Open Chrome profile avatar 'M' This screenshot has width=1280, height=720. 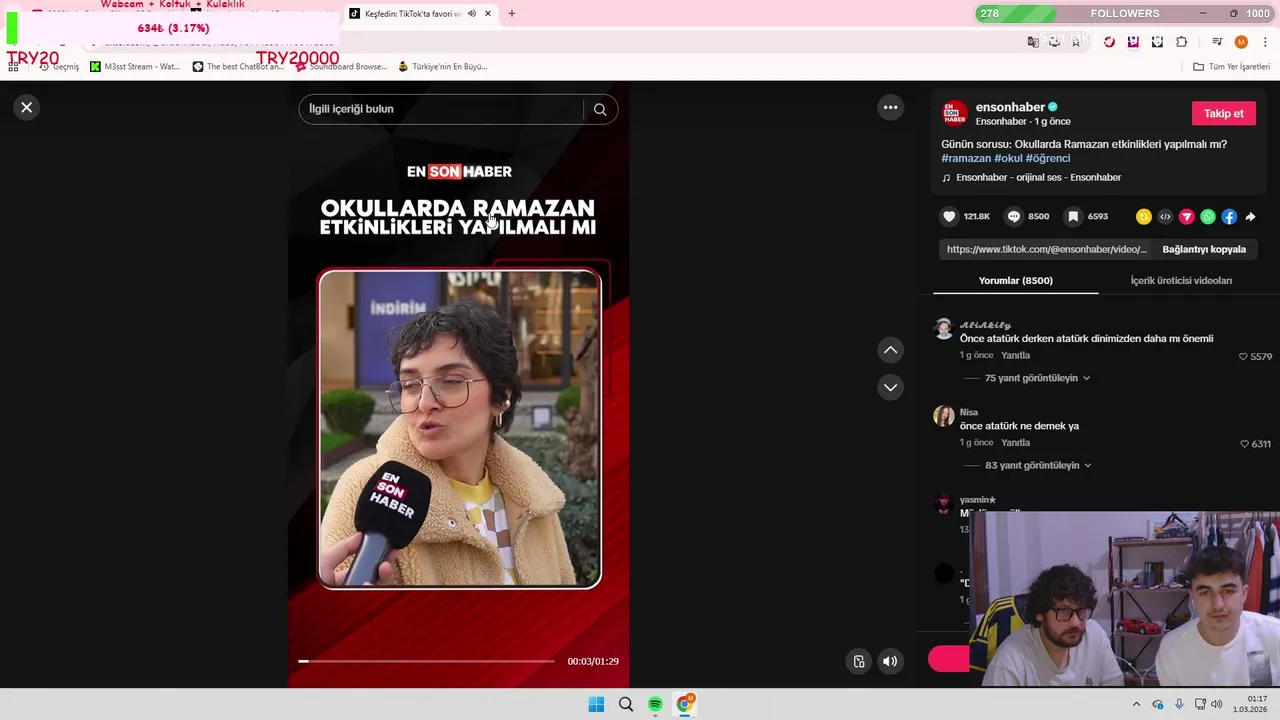(x=1241, y=41)
